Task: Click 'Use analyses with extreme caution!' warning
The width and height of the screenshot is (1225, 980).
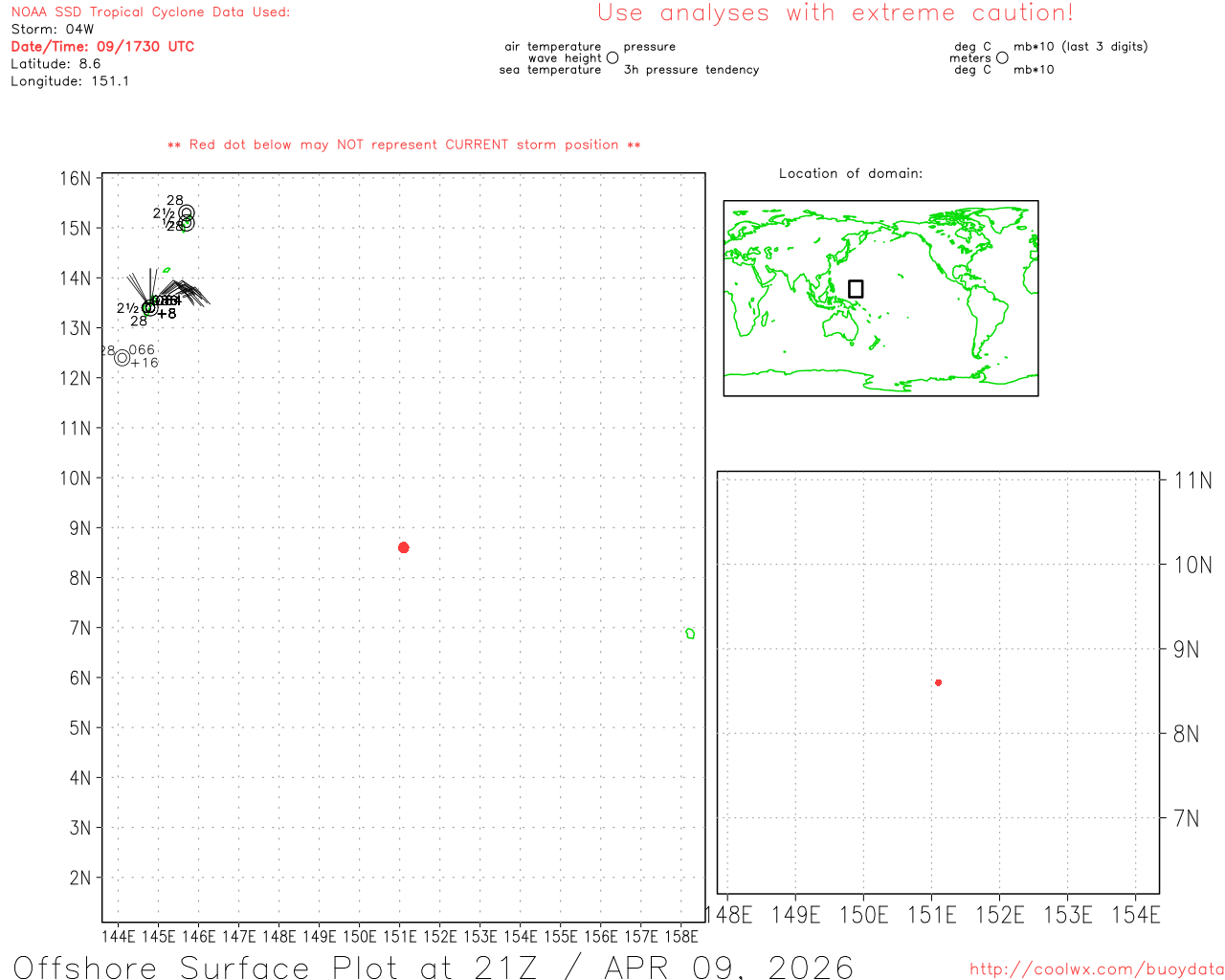Action: click(835, 12)
